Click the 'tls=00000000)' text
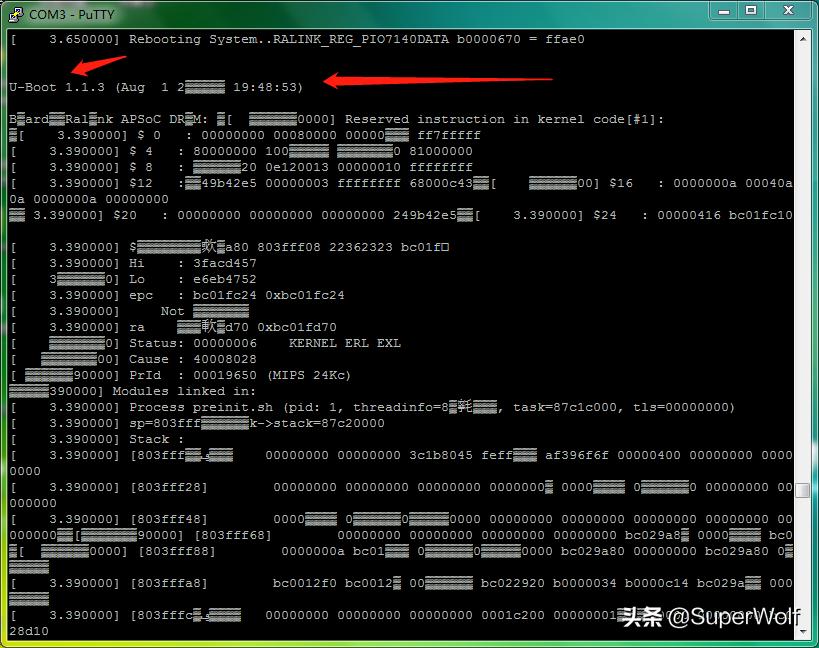The image size is (819, 648). coord(684,407)
